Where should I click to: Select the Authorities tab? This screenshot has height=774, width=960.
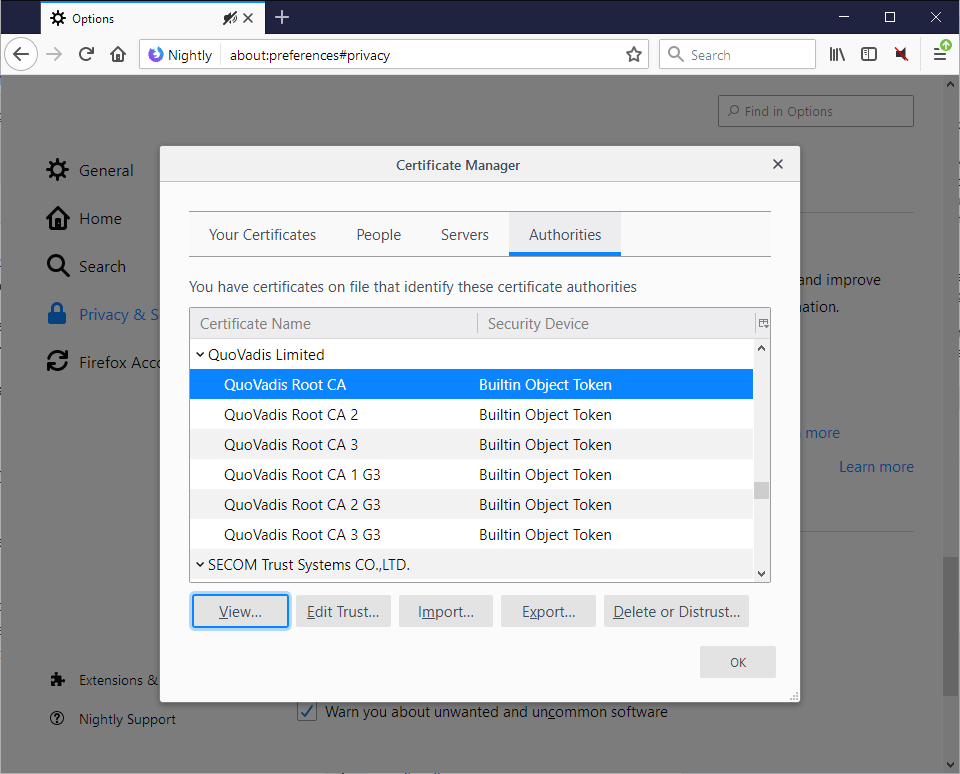565,235
